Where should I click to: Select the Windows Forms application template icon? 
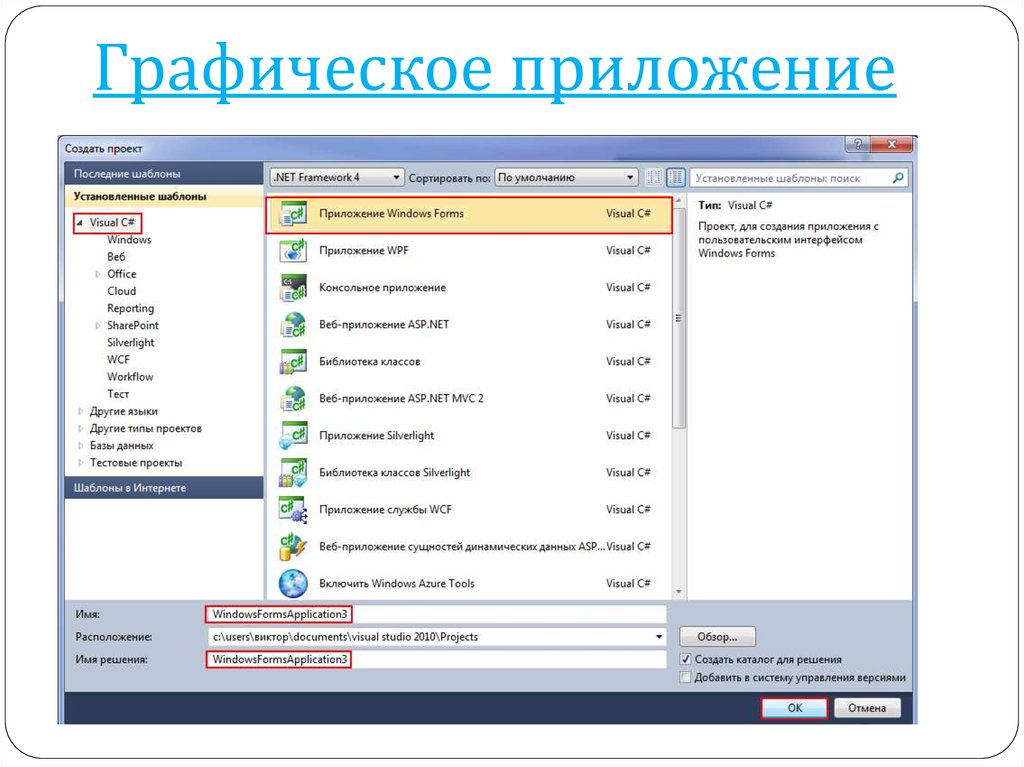click(x=293, y=214)
